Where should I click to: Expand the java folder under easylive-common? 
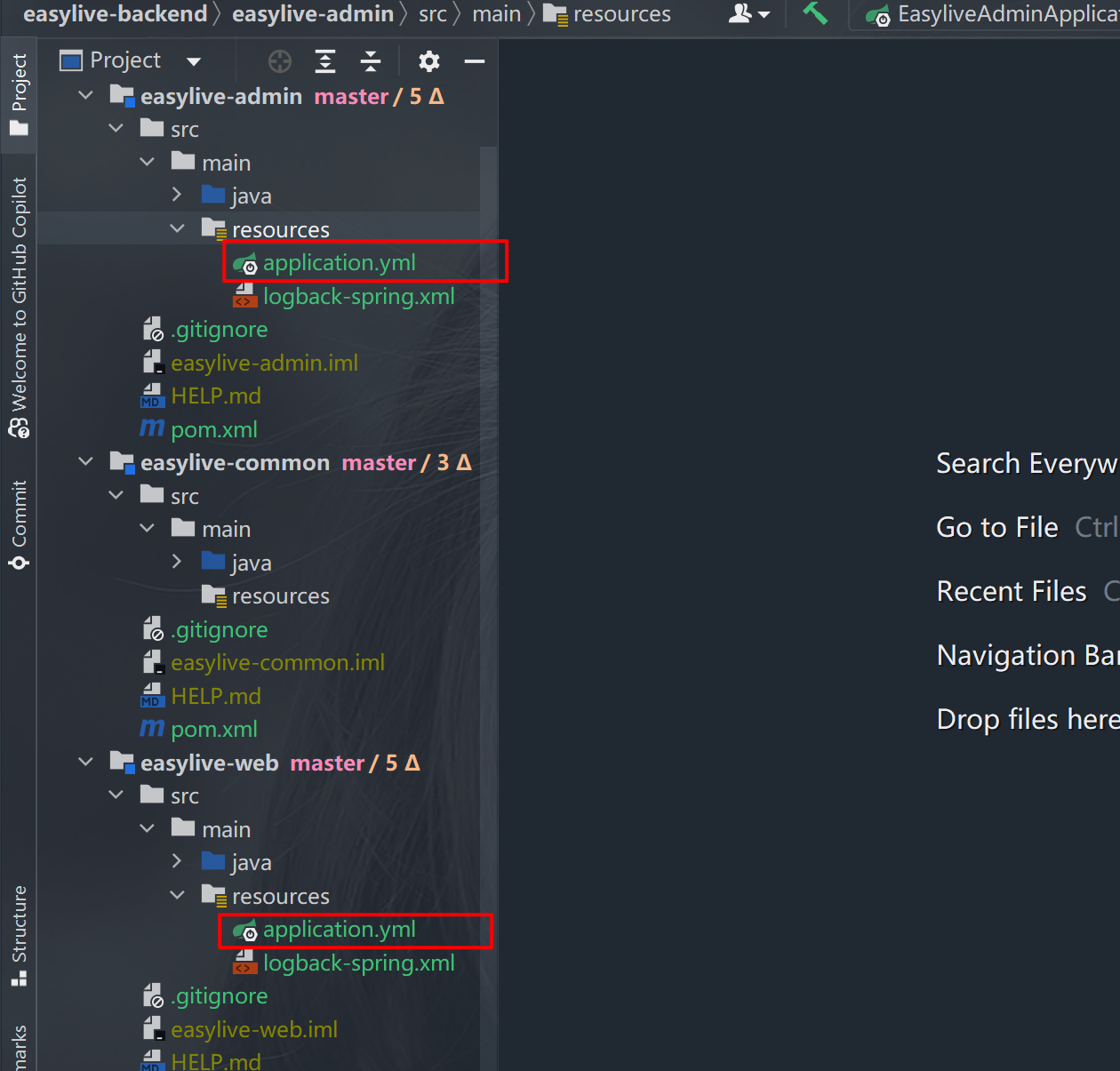(177, 562)
